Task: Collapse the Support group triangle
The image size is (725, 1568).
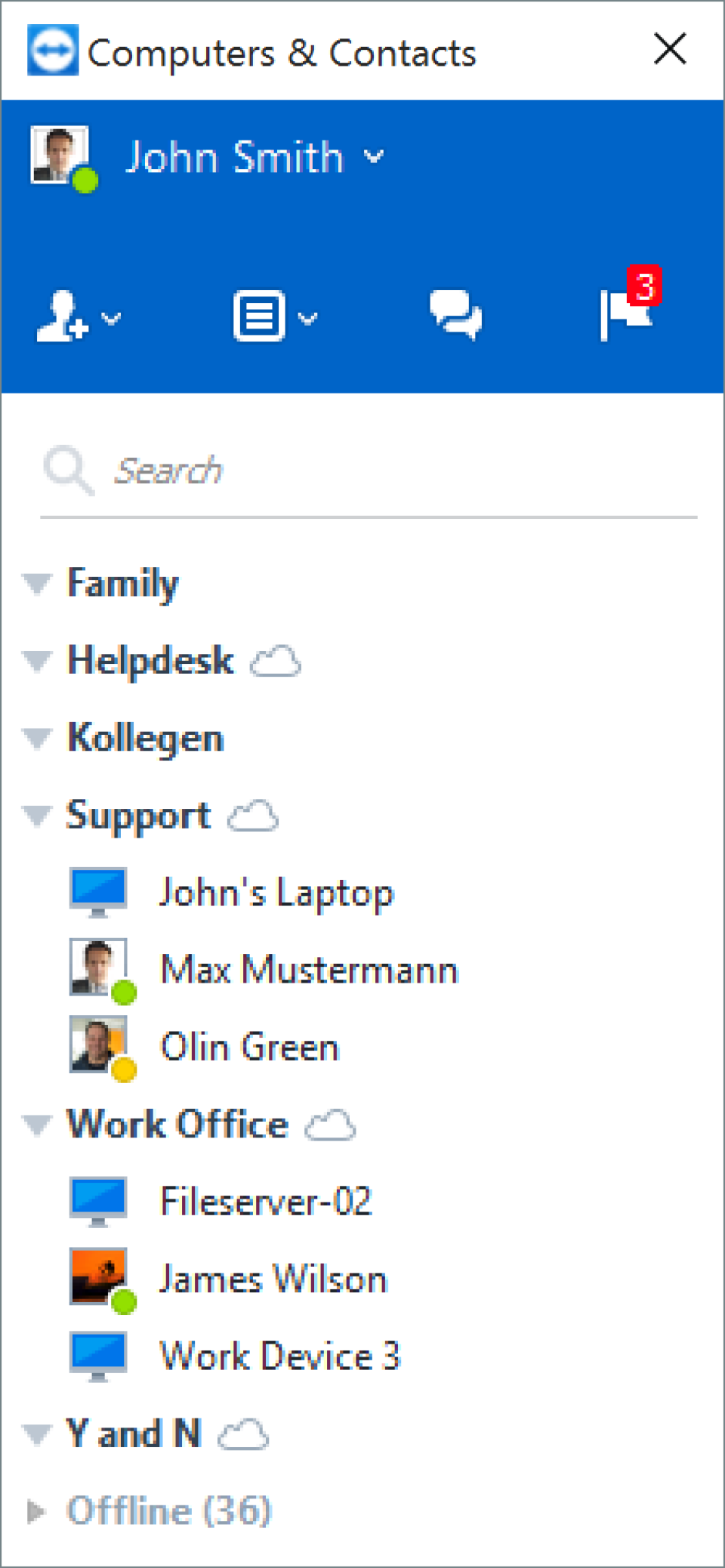Action: coord(36,816)
